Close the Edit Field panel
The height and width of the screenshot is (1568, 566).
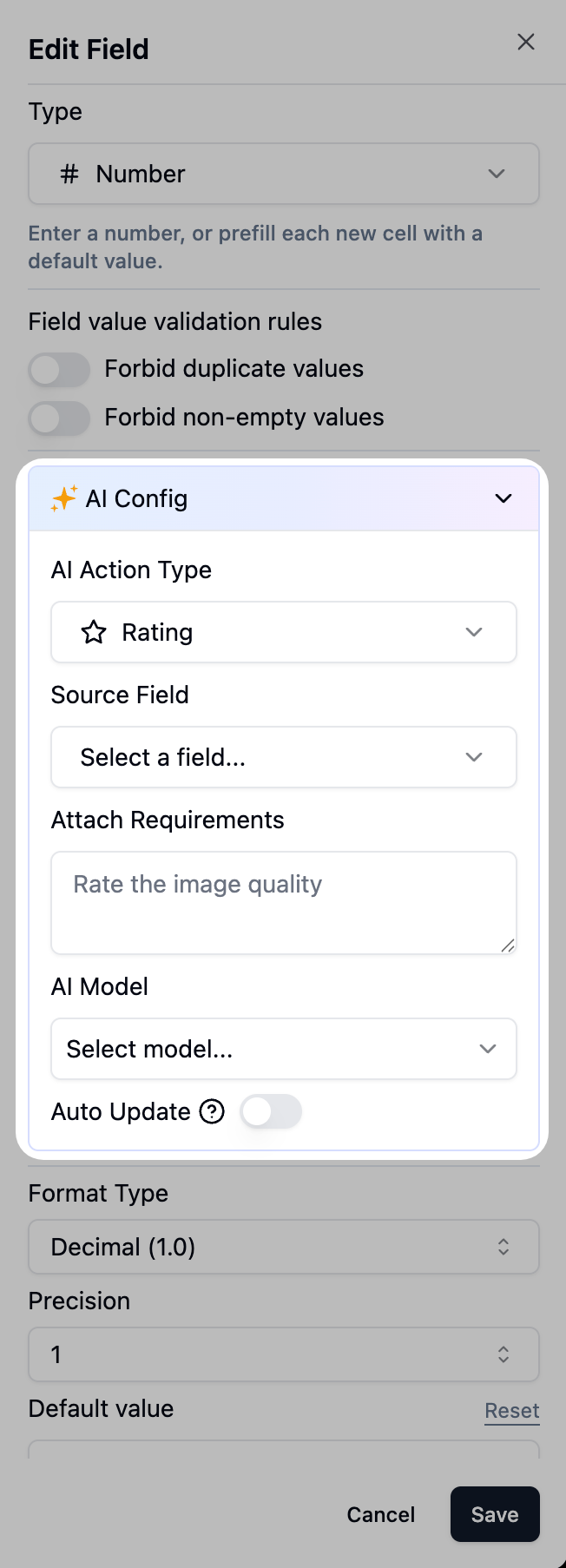(526, 42)
